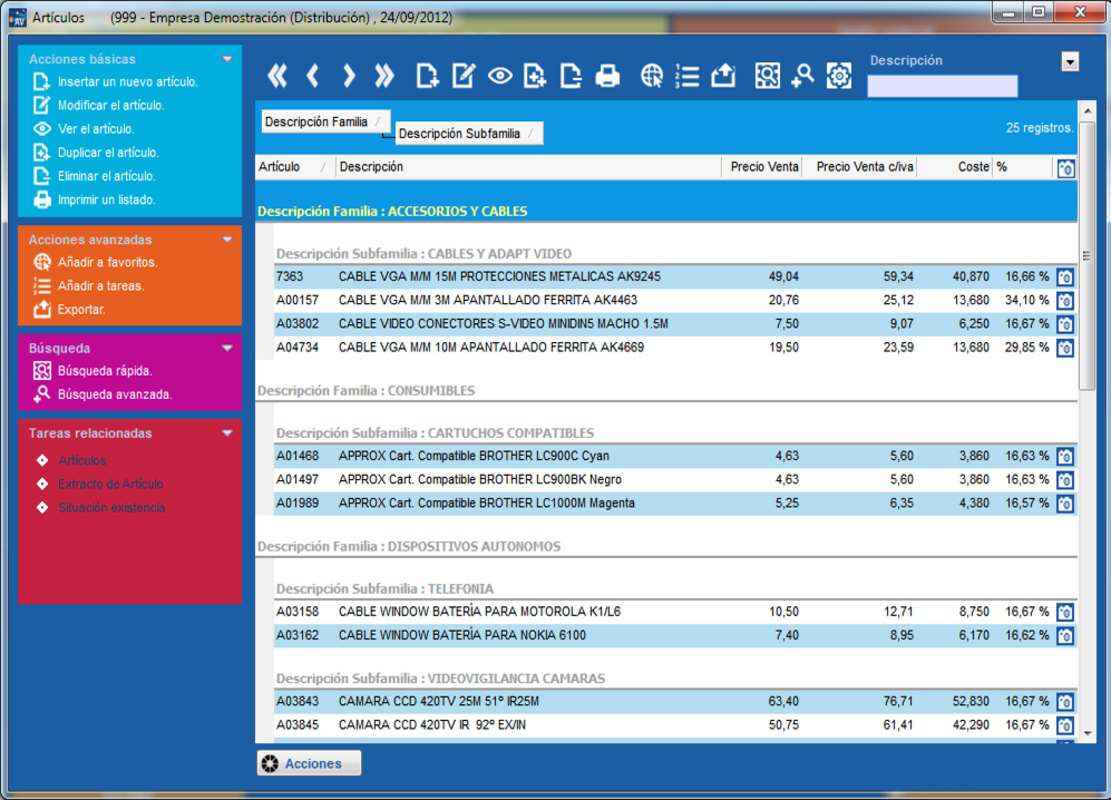The height and width of the screenshot is (800, 1111).
Task: Click image icon for article A03802
Action: [1065, 324]
